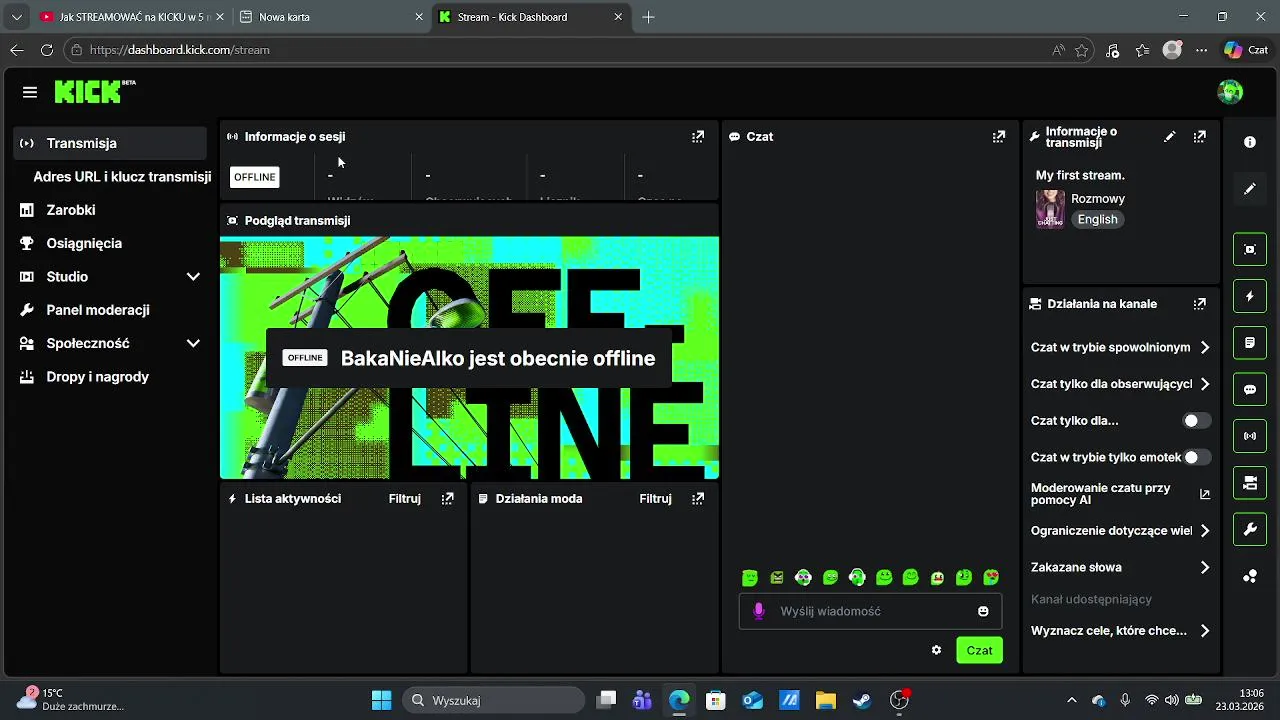Click Filtruj in Lista aktywności
Screen dimensions: 1280x720
405,499
